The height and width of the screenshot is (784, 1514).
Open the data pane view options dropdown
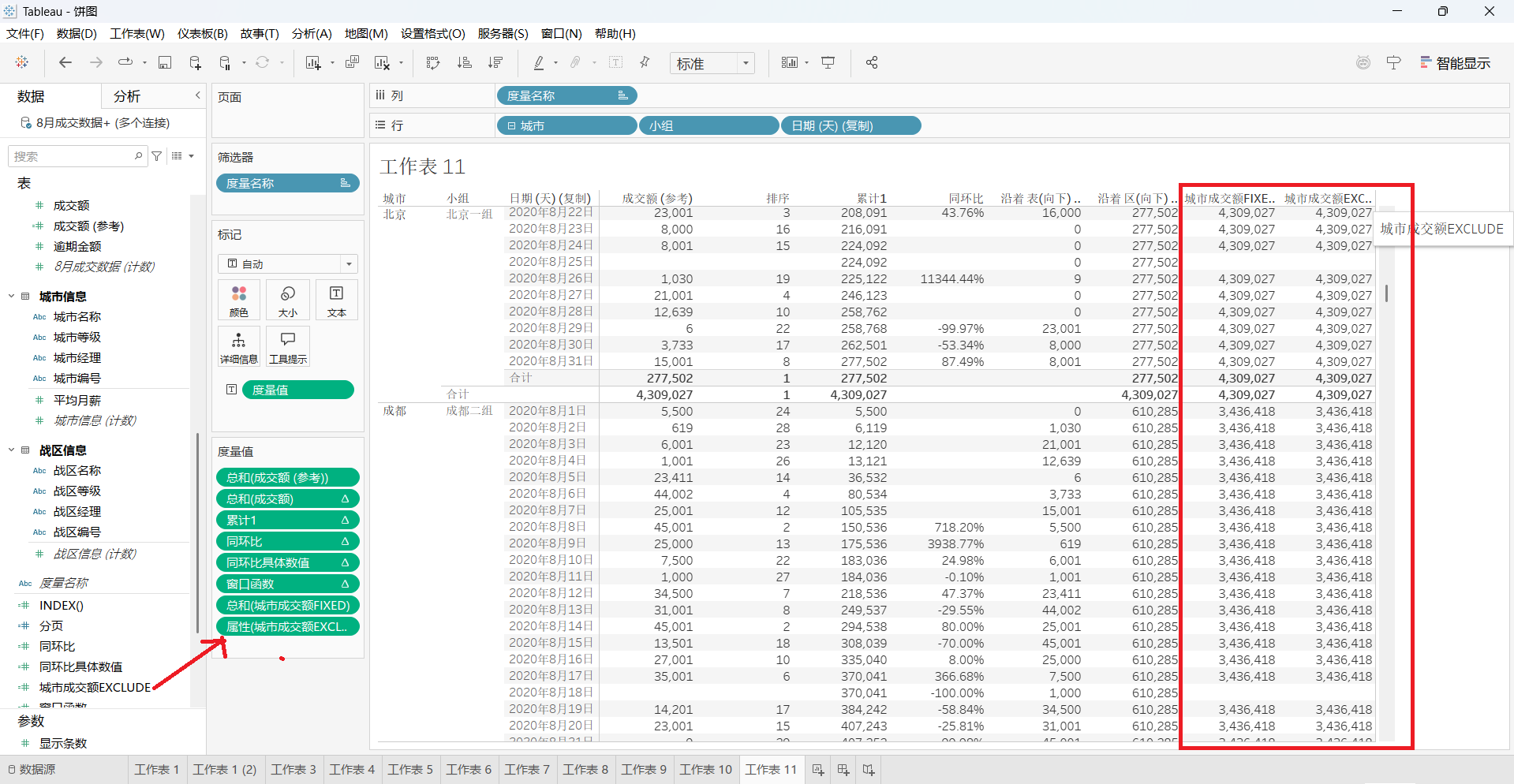click(x=183, y=156)
